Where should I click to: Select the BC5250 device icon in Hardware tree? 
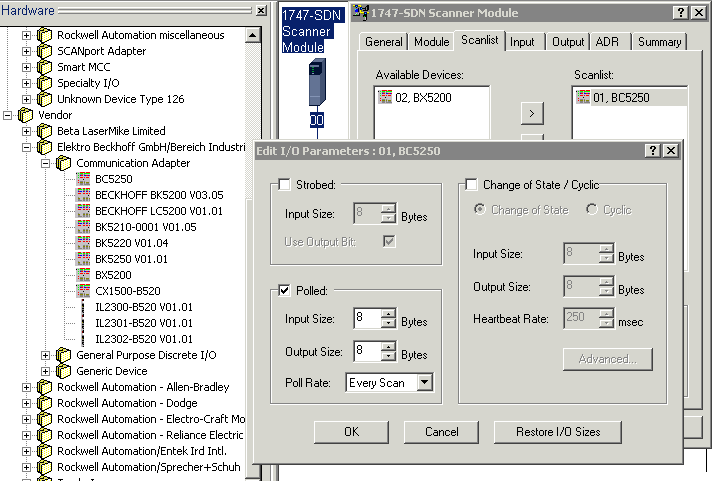point(83,179)
